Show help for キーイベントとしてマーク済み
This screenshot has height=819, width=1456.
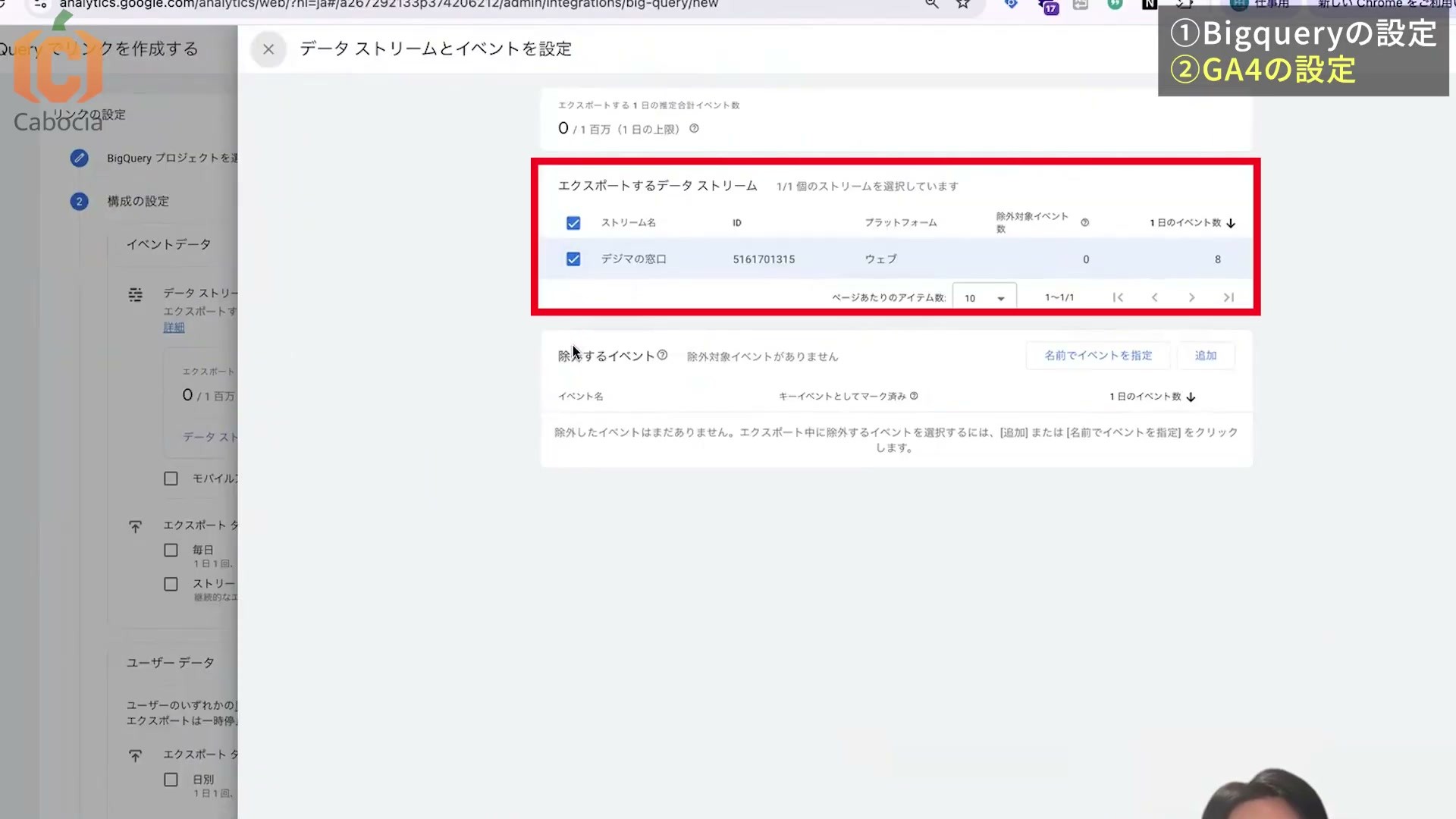pyautogui.click(x=914, y=396)
